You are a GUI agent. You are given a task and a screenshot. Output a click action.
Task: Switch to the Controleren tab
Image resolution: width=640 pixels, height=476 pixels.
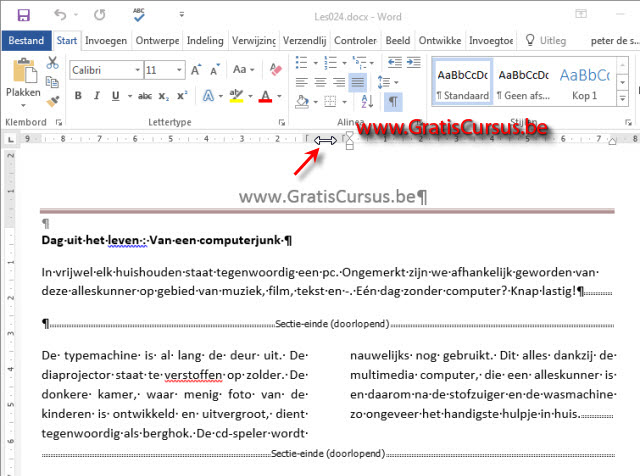(x=355, y=40)
